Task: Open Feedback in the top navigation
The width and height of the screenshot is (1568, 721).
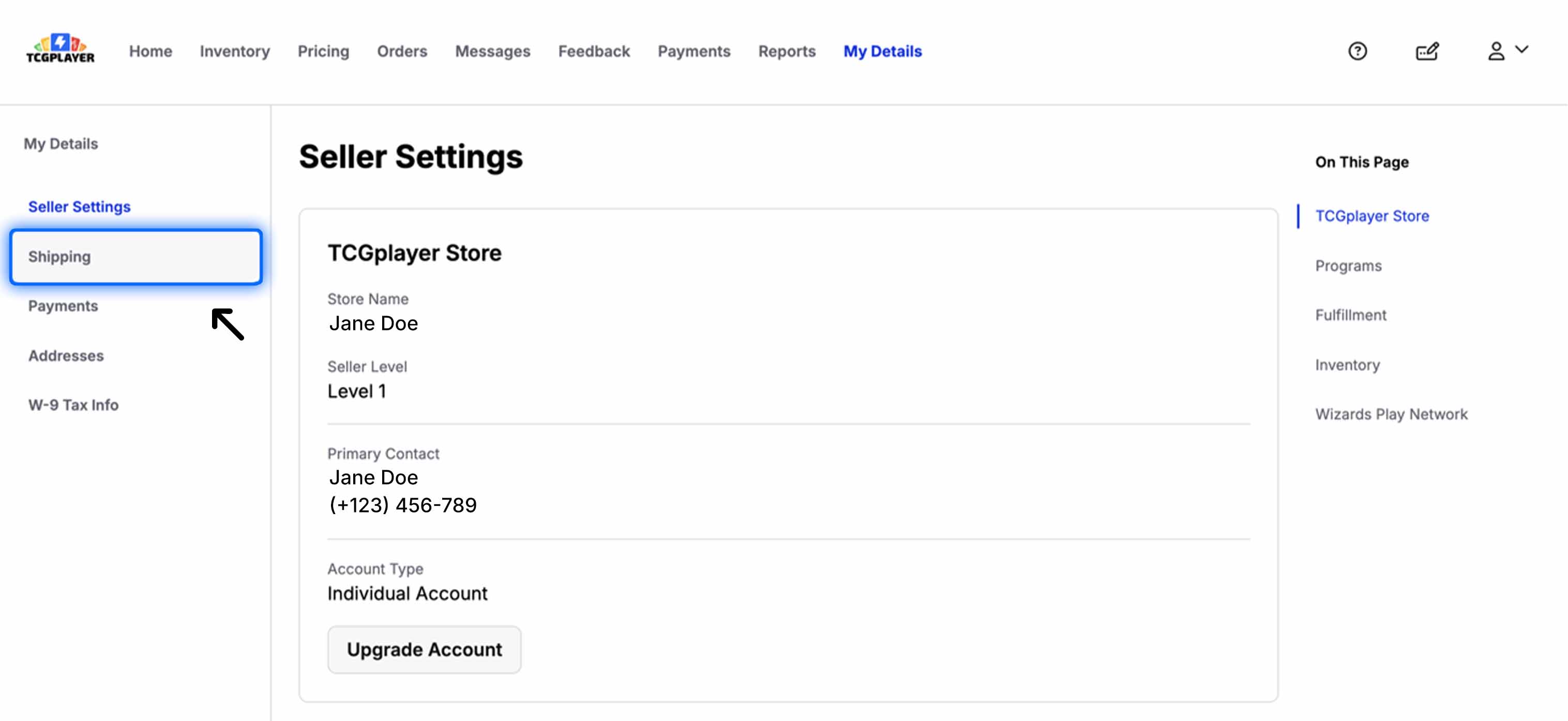Action: (x=594, y=51)
